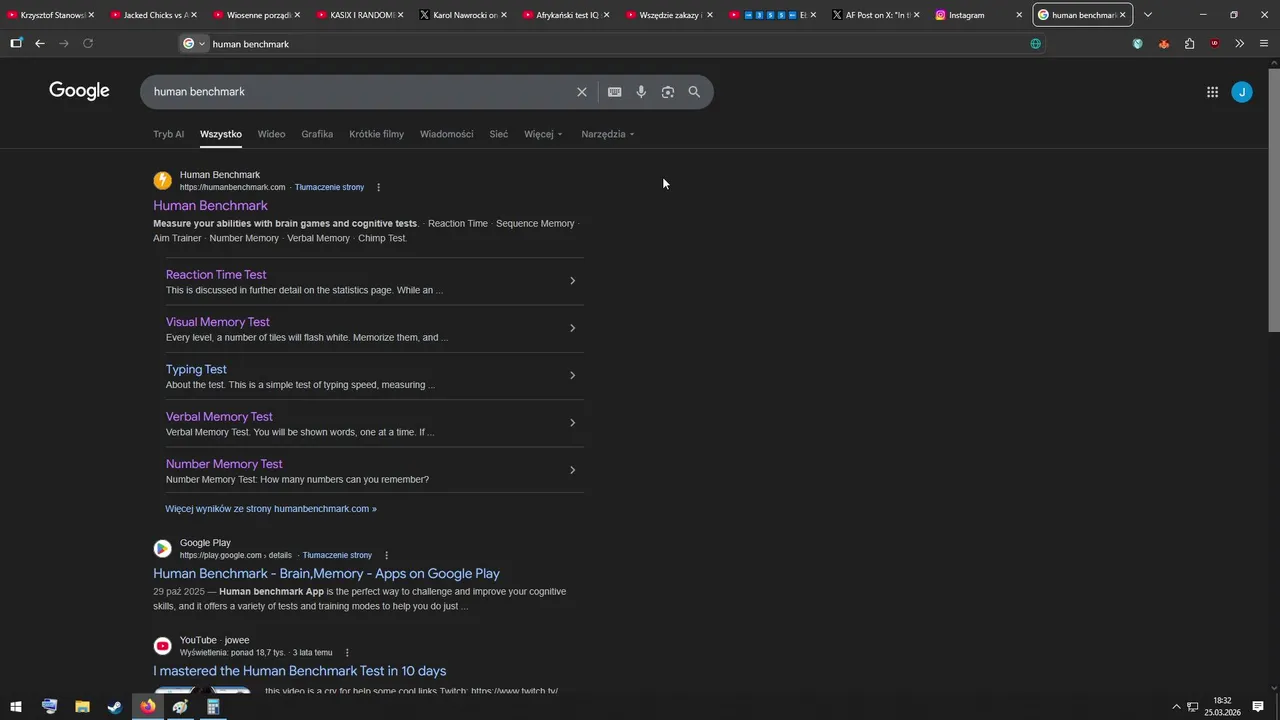Screen dimensions: 1280x720
Task: Submit search with the magnifier icon
Action: point(694,92)
